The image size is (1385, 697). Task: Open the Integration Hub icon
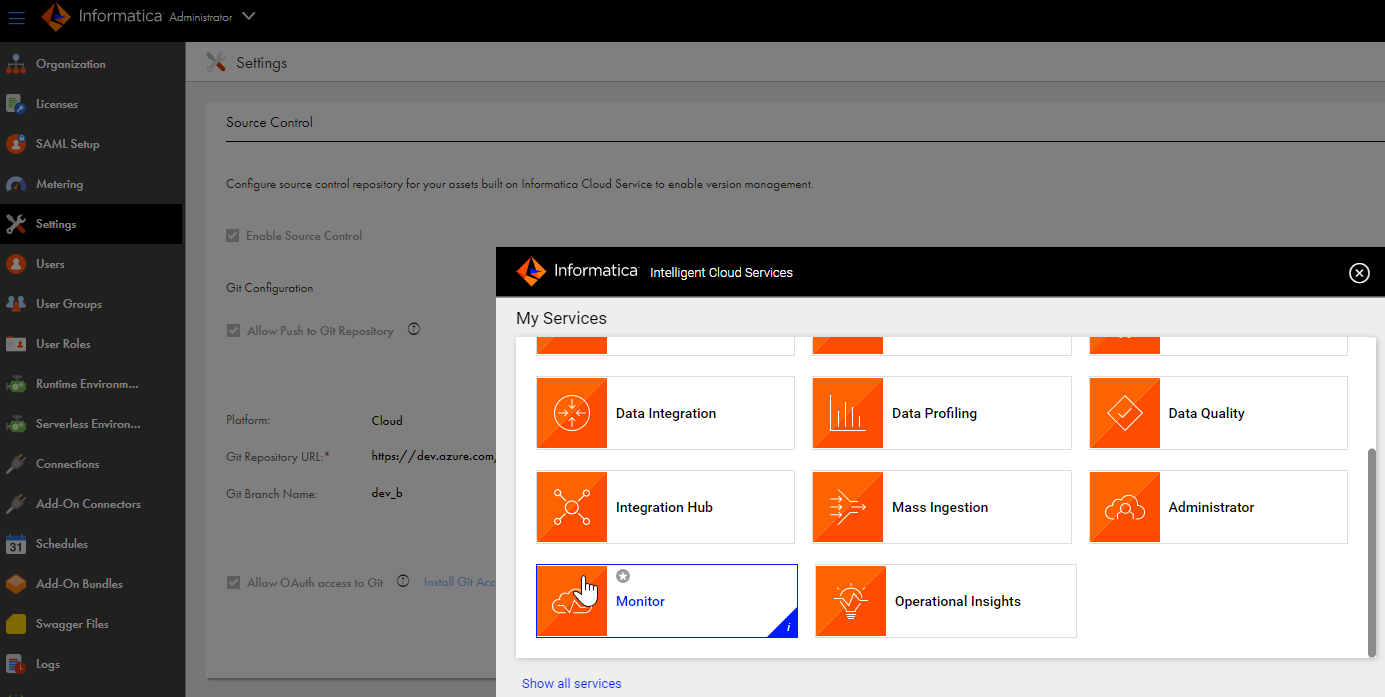572,507
